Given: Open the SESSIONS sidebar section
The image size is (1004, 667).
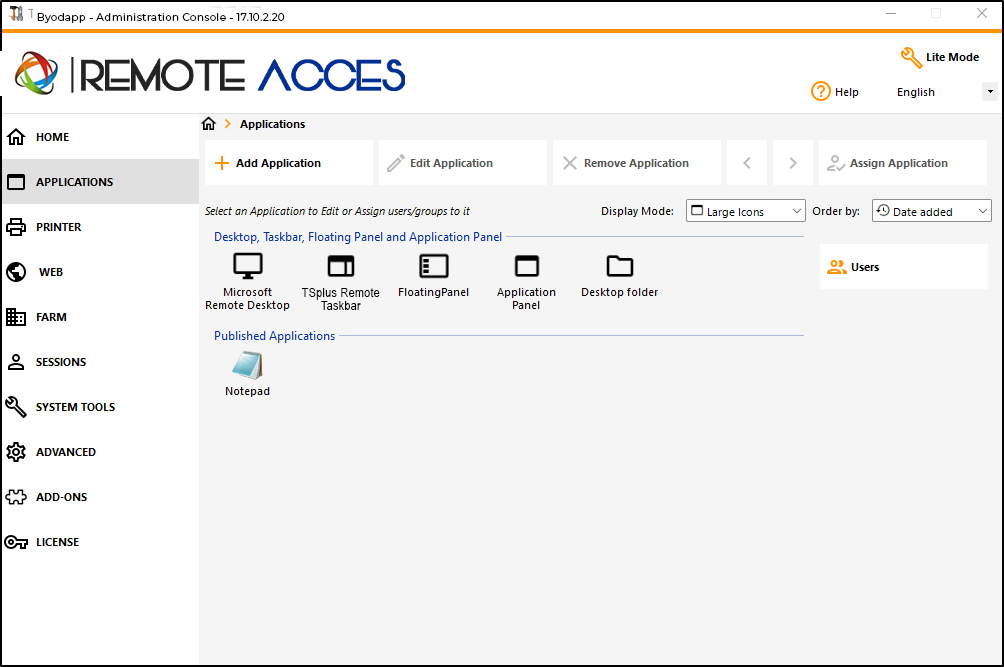Looking at the screenshot, I should tap(101, 362).
